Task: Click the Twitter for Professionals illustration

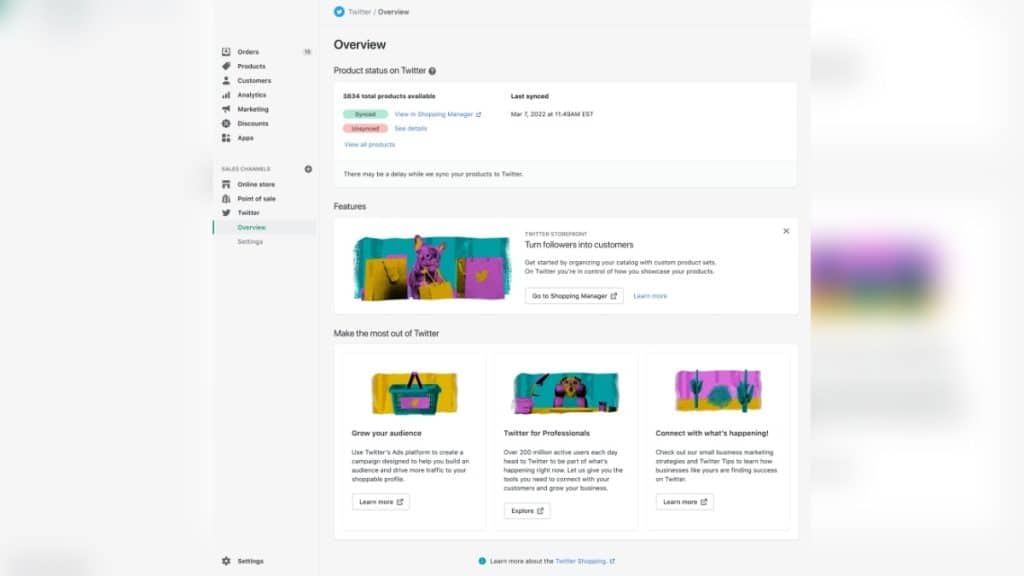Action: [x=566, y=393]
